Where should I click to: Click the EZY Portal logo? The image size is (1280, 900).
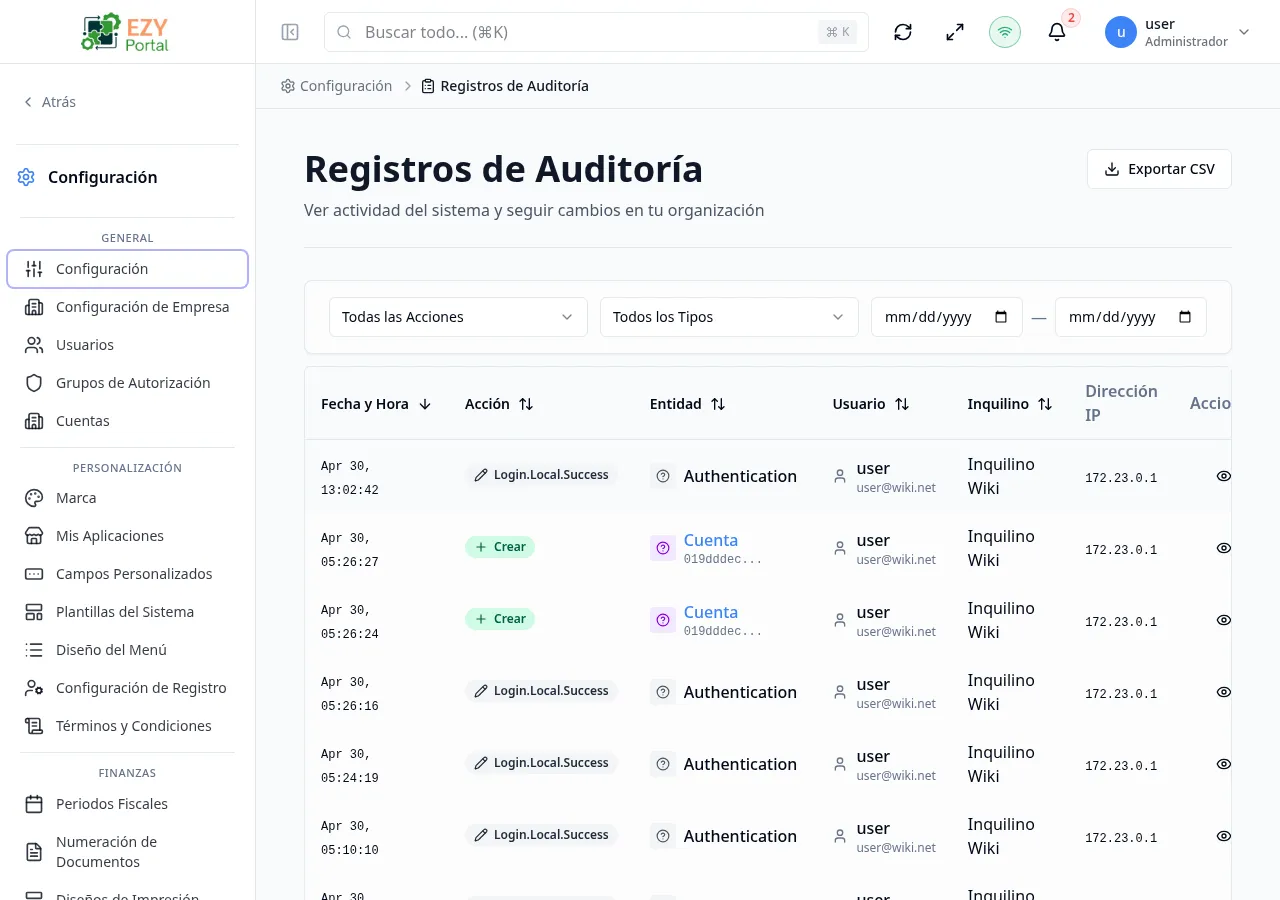pyautogui.click(x=127, y=32)
